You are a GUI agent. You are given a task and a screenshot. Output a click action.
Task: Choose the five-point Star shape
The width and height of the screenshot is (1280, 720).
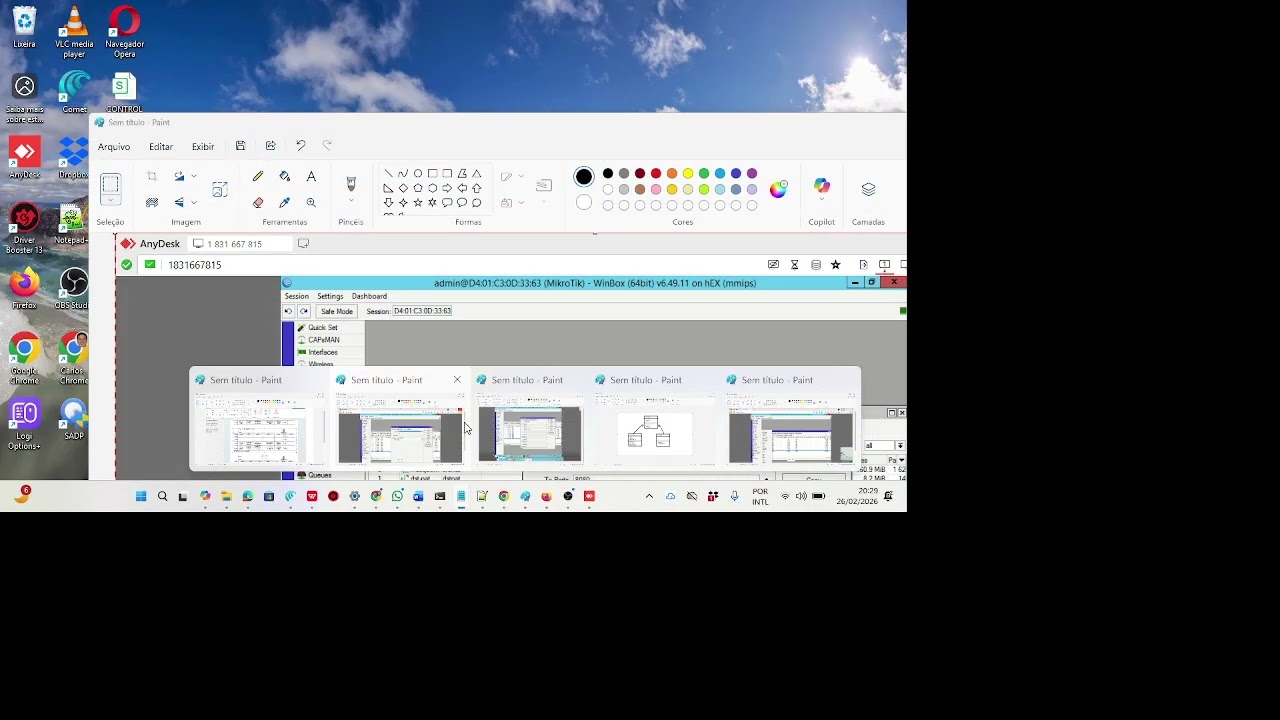417,202
